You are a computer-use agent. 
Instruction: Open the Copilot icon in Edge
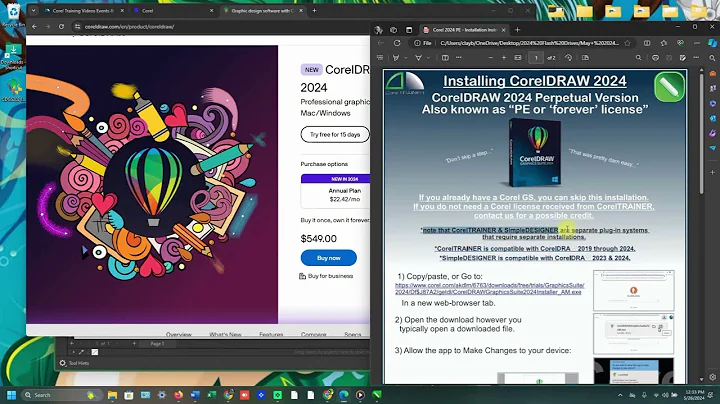(x=712, y=43)
